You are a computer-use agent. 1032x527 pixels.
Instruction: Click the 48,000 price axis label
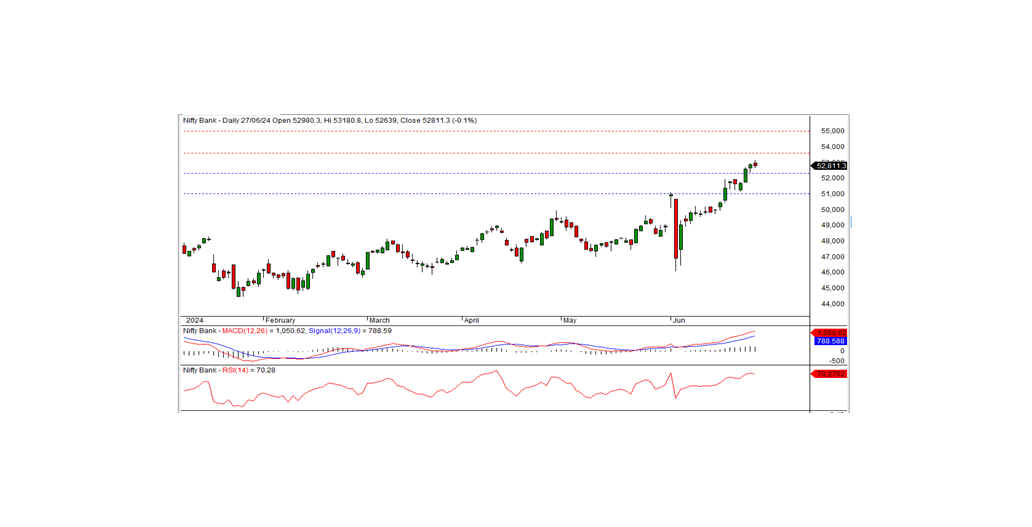(x=833, y=241)
